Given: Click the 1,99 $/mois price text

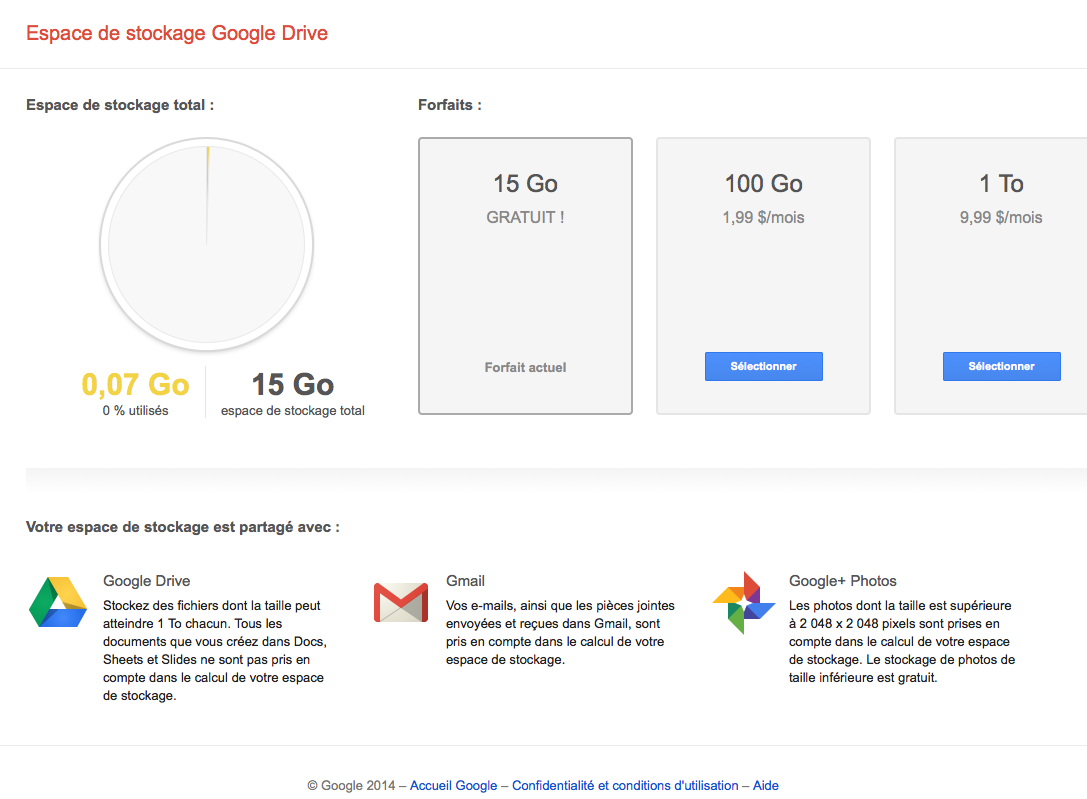Looking at the screenshot, I should (x=763, y=217).
